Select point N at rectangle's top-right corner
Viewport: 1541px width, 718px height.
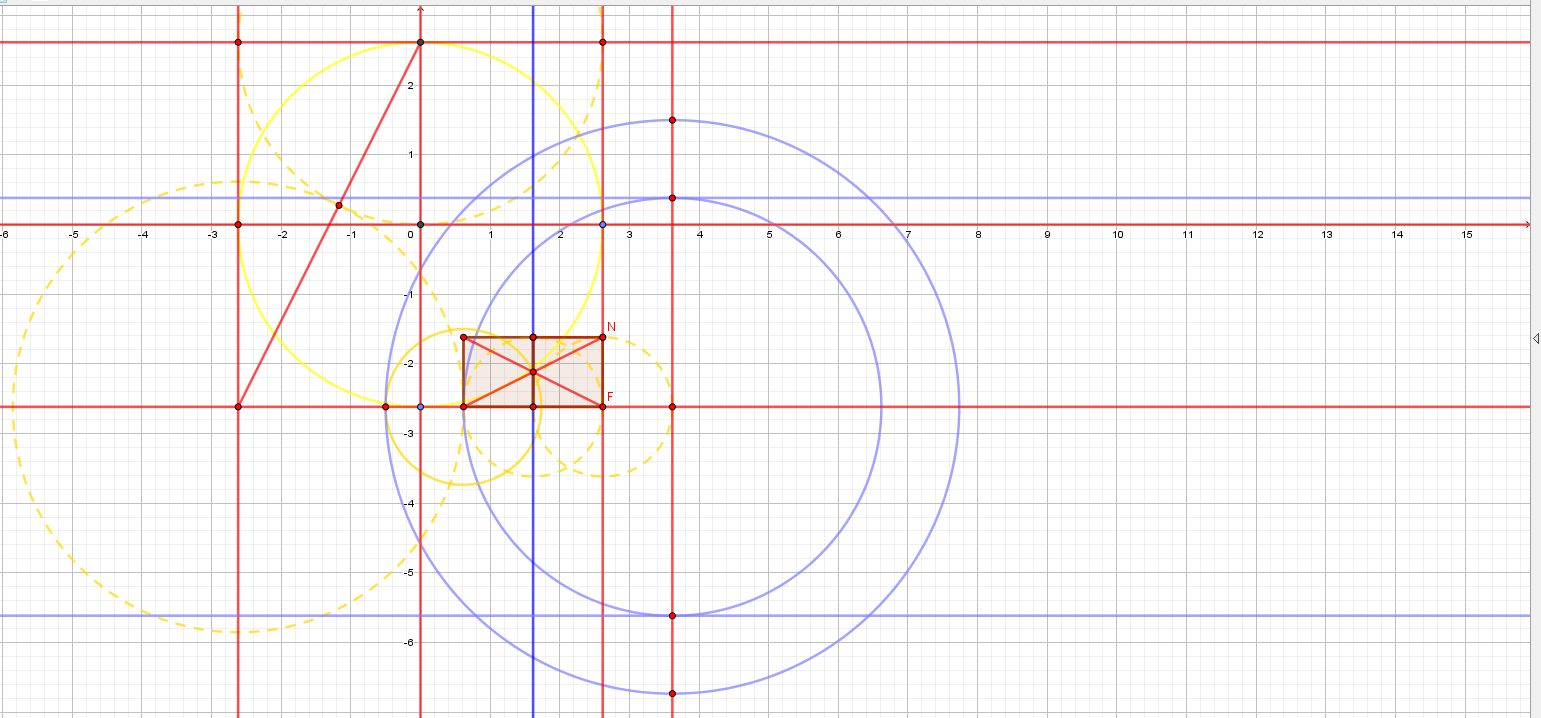602,338
